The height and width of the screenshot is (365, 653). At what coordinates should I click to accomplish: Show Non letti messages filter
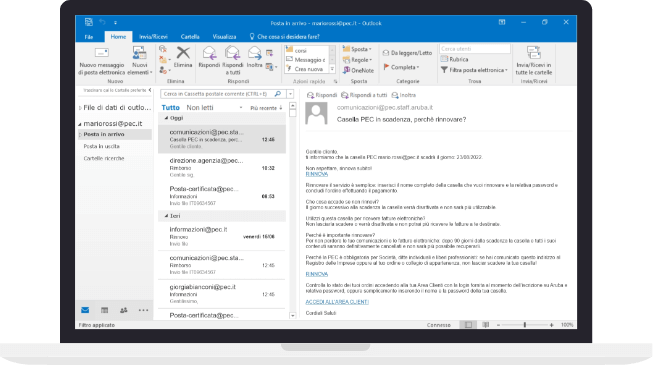tap(199, 108)
